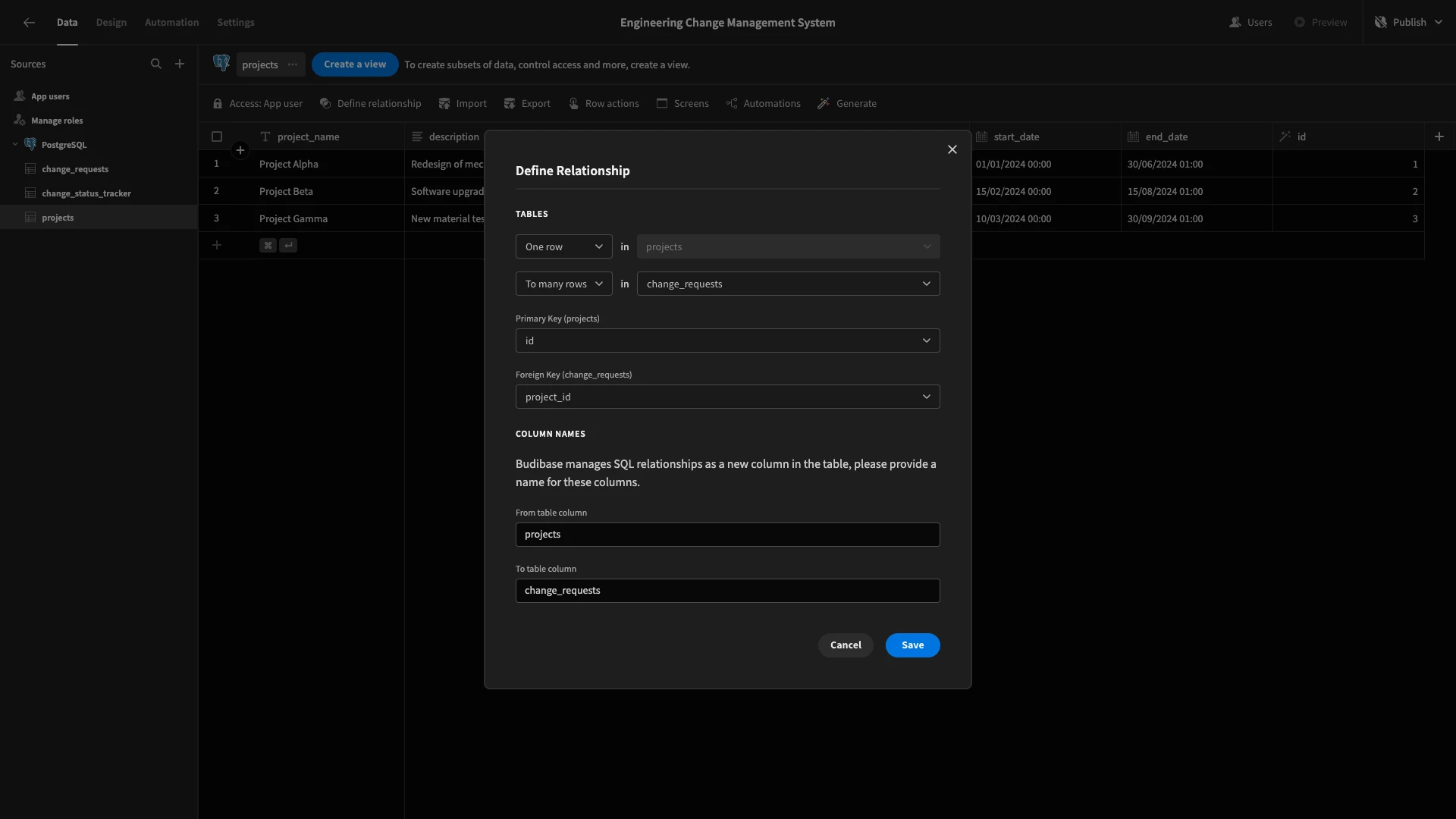The image size is (1456, 819).
Task: Search sources with the magnifier icon
Action: 156,64
